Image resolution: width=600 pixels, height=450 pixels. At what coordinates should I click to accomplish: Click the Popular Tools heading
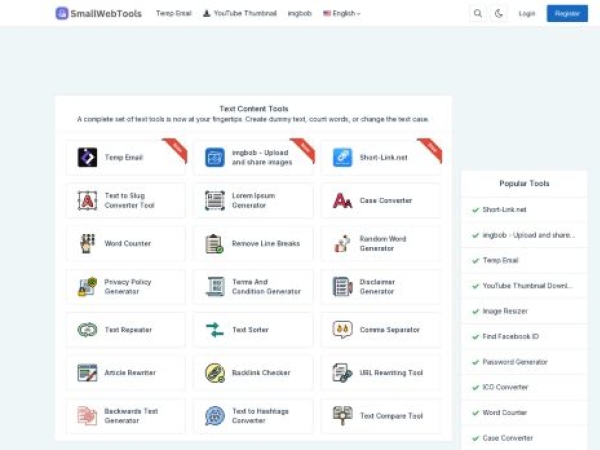[524, 183]
